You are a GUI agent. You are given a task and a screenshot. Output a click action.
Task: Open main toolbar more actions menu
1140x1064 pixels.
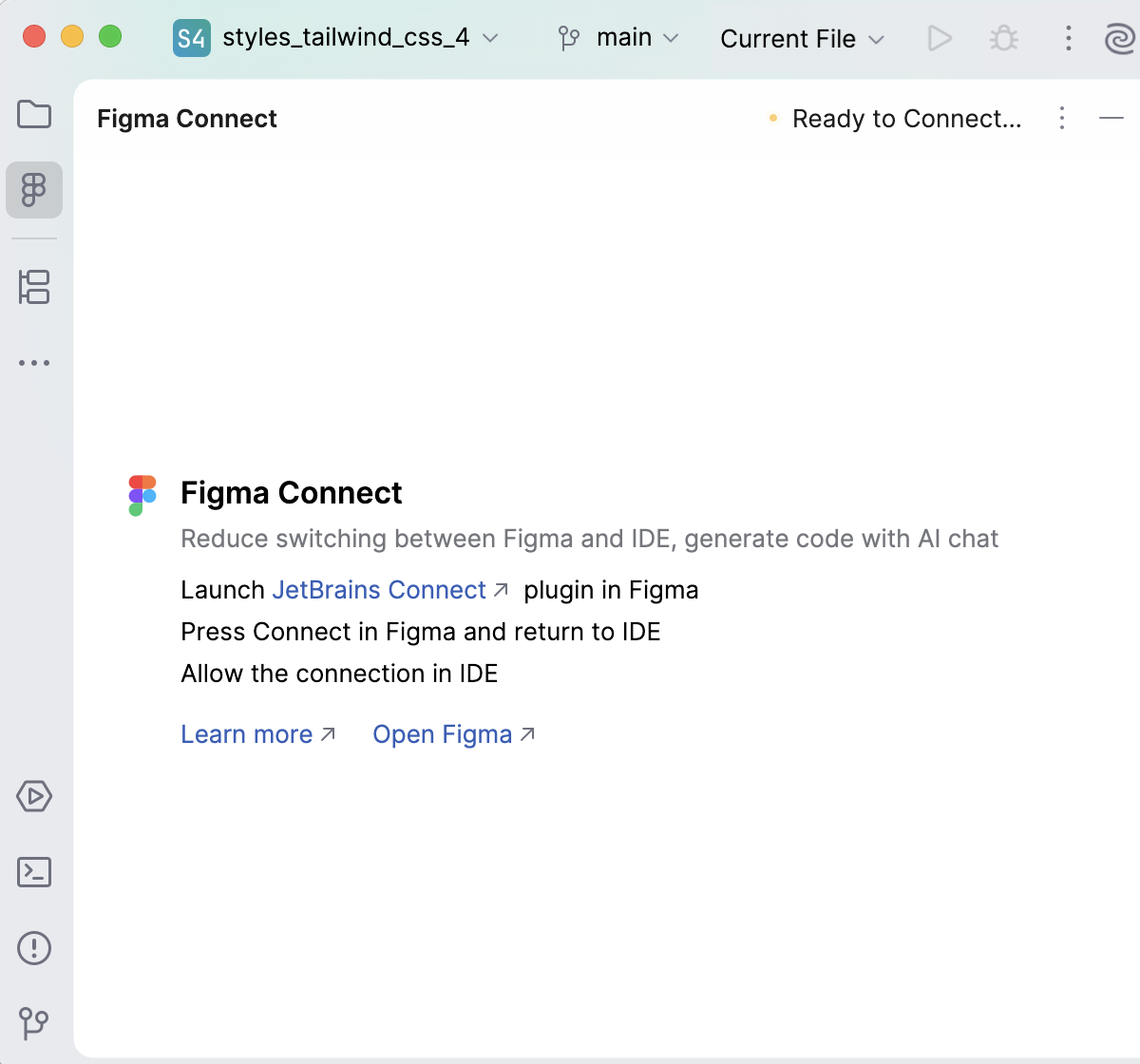(x=1069, y=38)
